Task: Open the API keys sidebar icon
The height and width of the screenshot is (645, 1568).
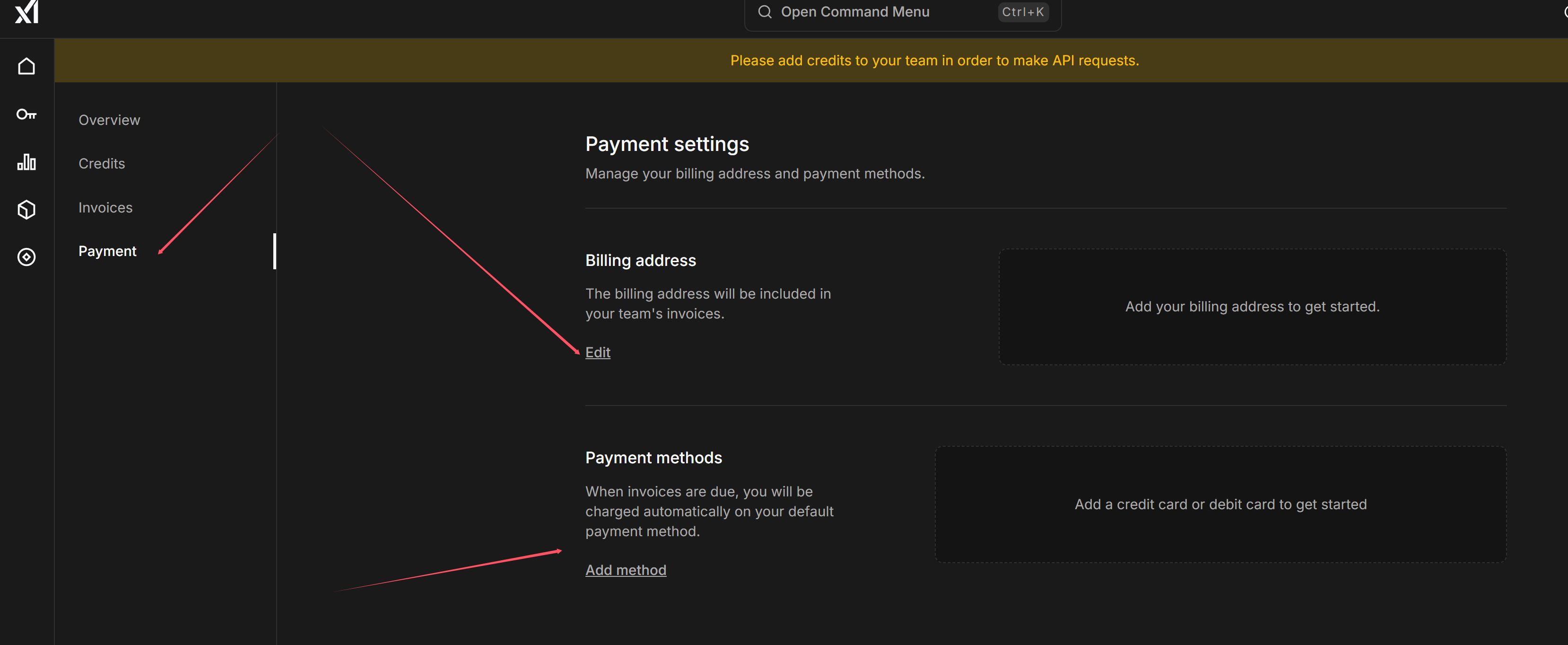Action: coord(26,114)
